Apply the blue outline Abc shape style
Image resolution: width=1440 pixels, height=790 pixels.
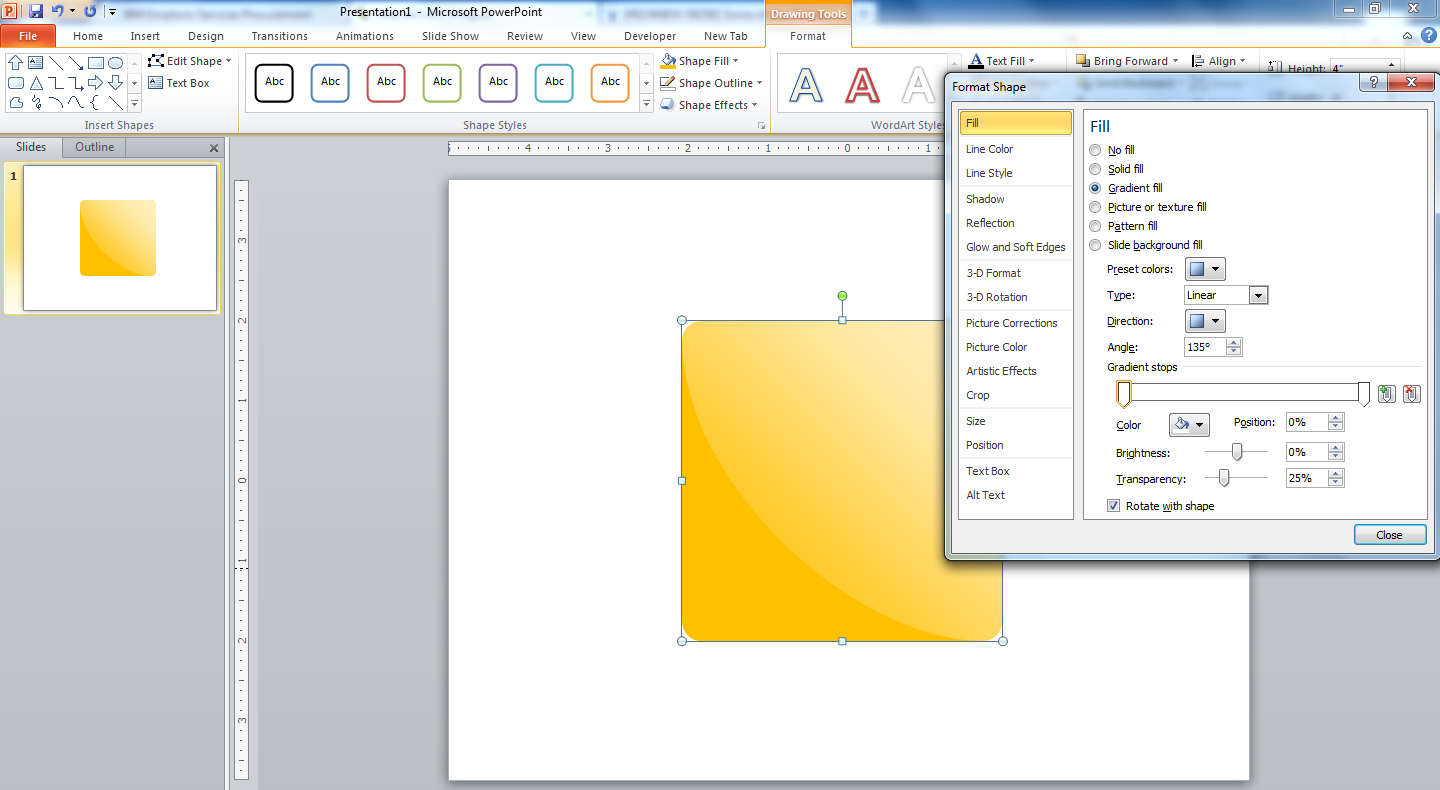330,83
